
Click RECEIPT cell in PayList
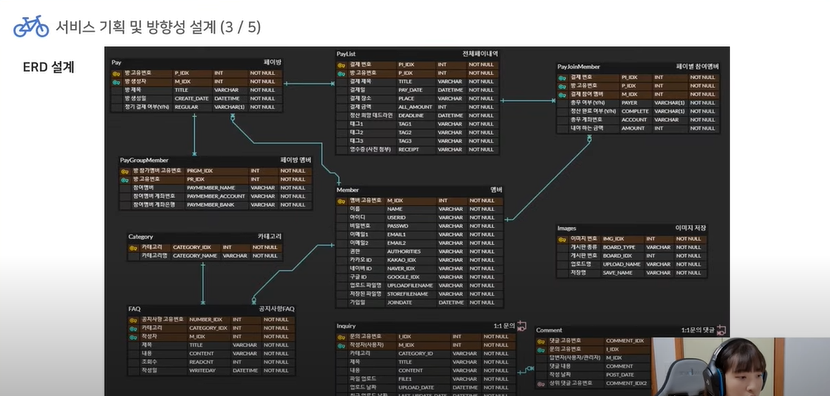pos(416,149)
